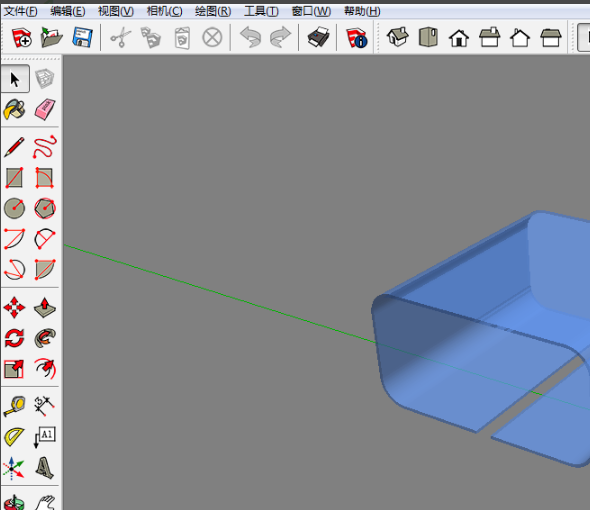Select the Arc tool
The height and width of the screenshot is (510, 590).
(x=14, y=239)
